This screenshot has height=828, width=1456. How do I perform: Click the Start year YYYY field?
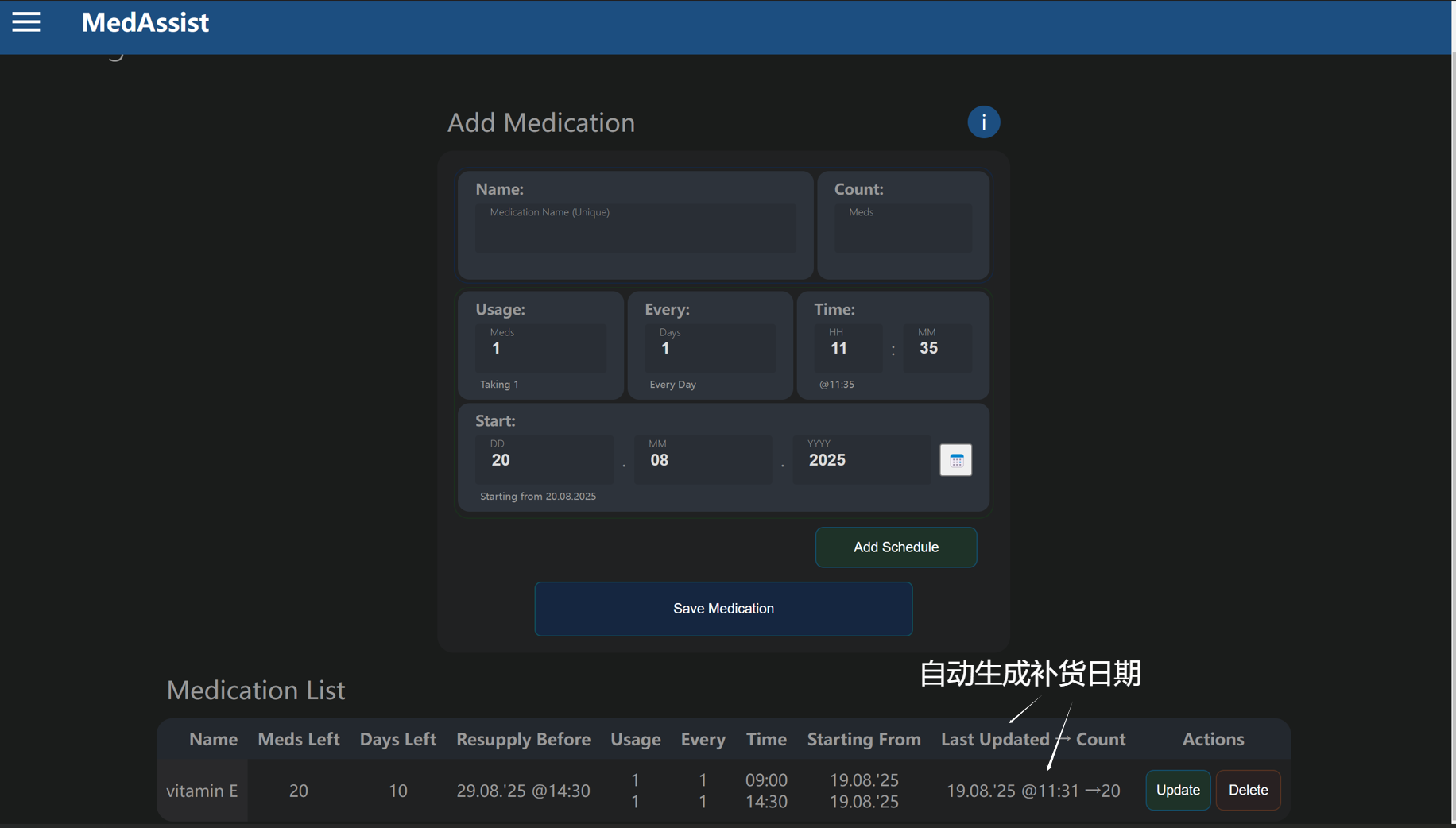(x=862, y=459)
